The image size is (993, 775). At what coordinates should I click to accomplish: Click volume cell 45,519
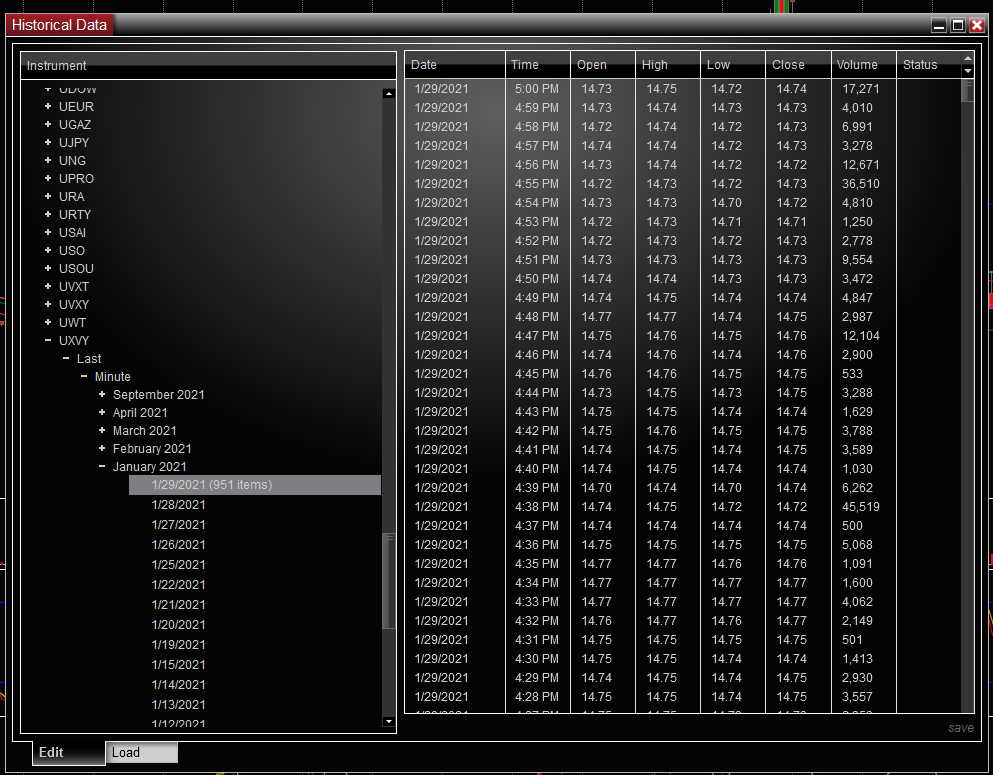pyautogui.click(x=861, y=507)
